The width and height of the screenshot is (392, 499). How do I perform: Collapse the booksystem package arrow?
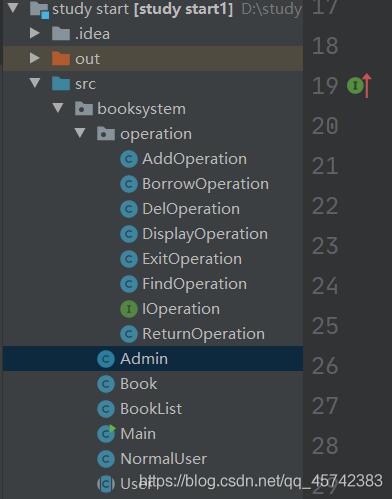(58, 108)
